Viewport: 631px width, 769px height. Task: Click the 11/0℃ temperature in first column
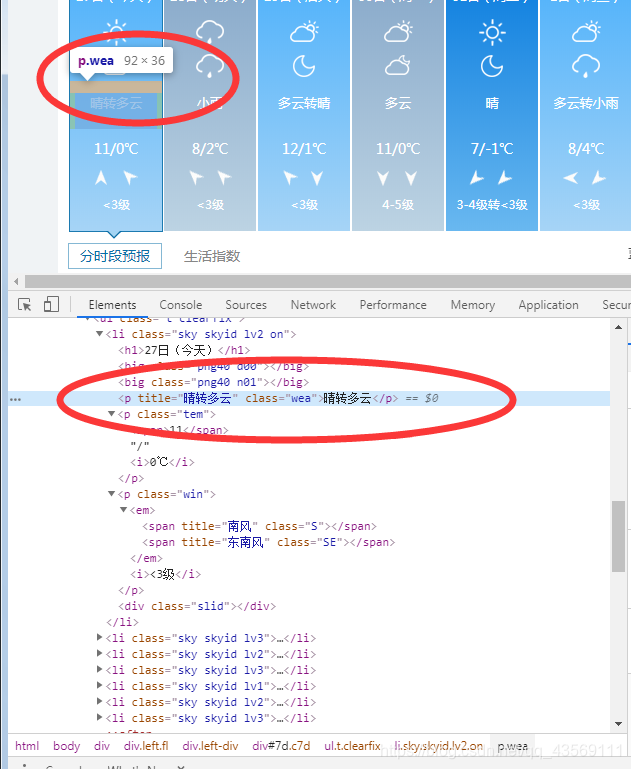[x=116, y=149]
